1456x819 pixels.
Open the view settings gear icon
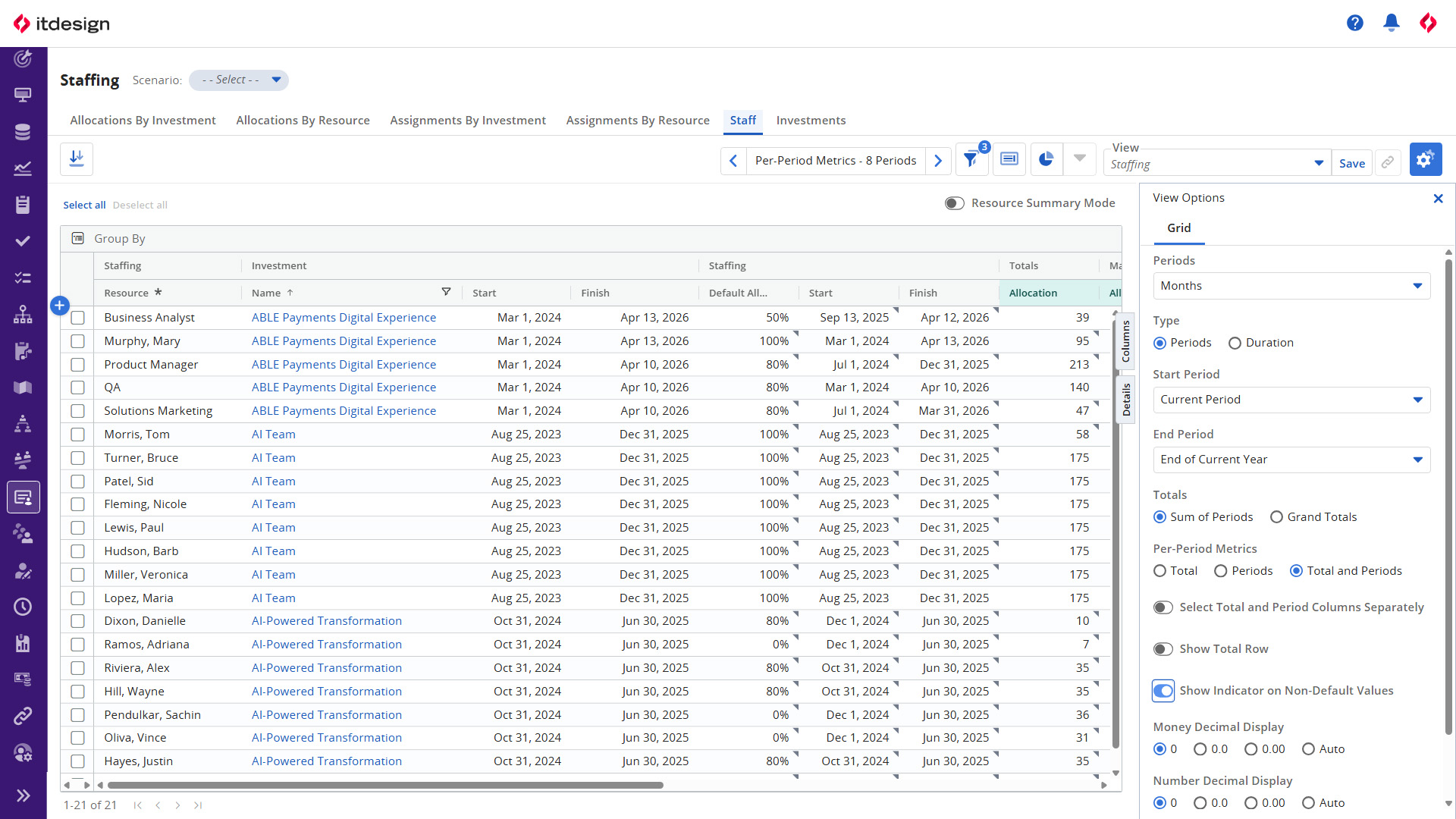point(1426,159)
